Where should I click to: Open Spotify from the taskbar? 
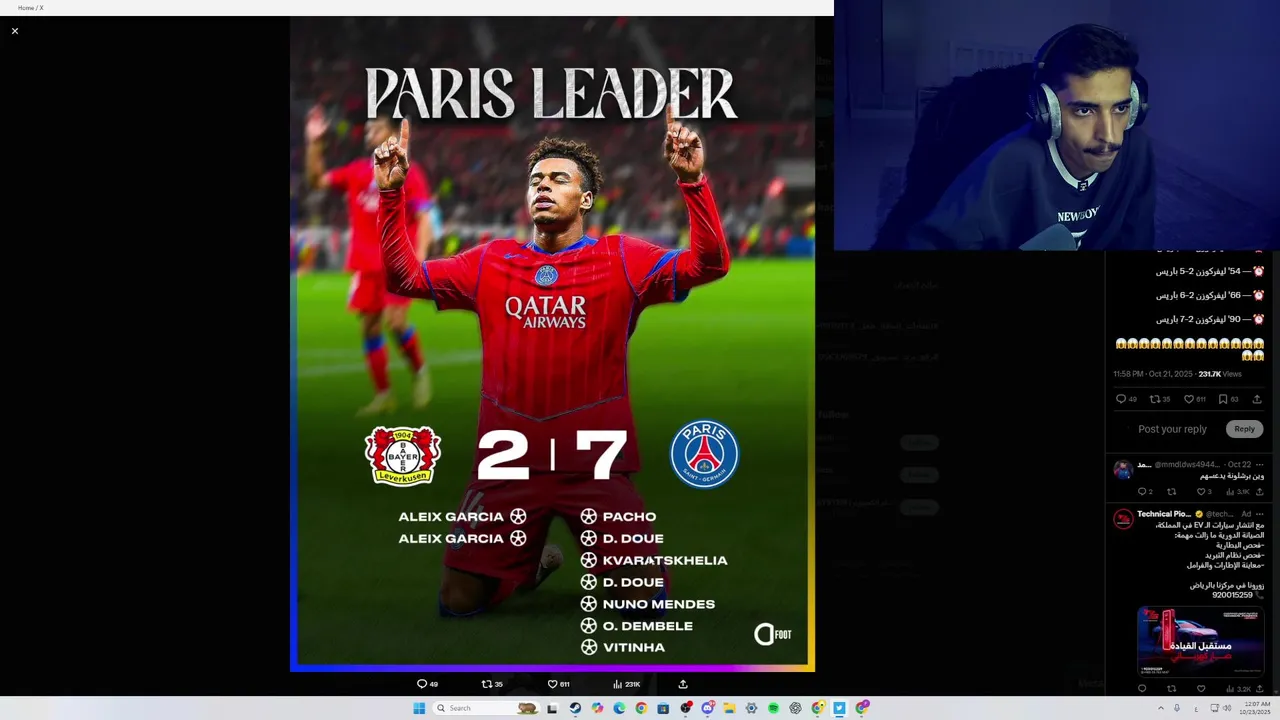click(x=773, y=708)
